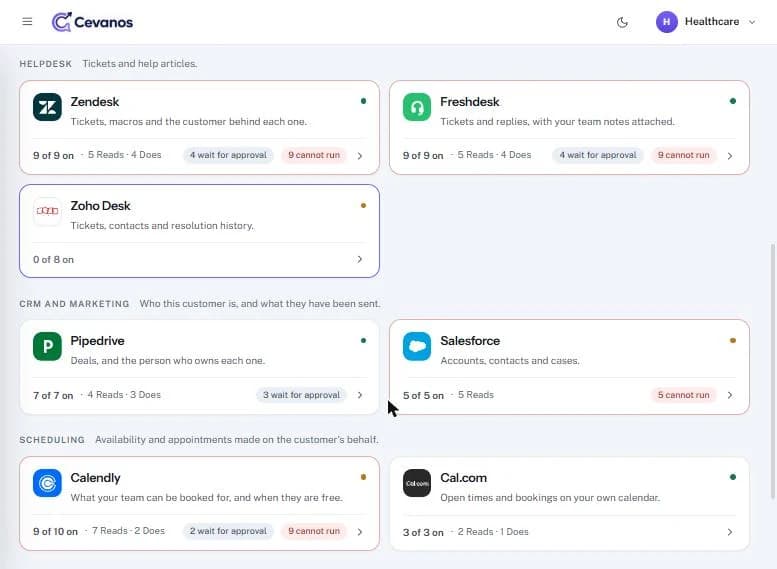Screen dimensions: 777x569
Task: Open the Salesforce integration title
Action: (470, 341)
